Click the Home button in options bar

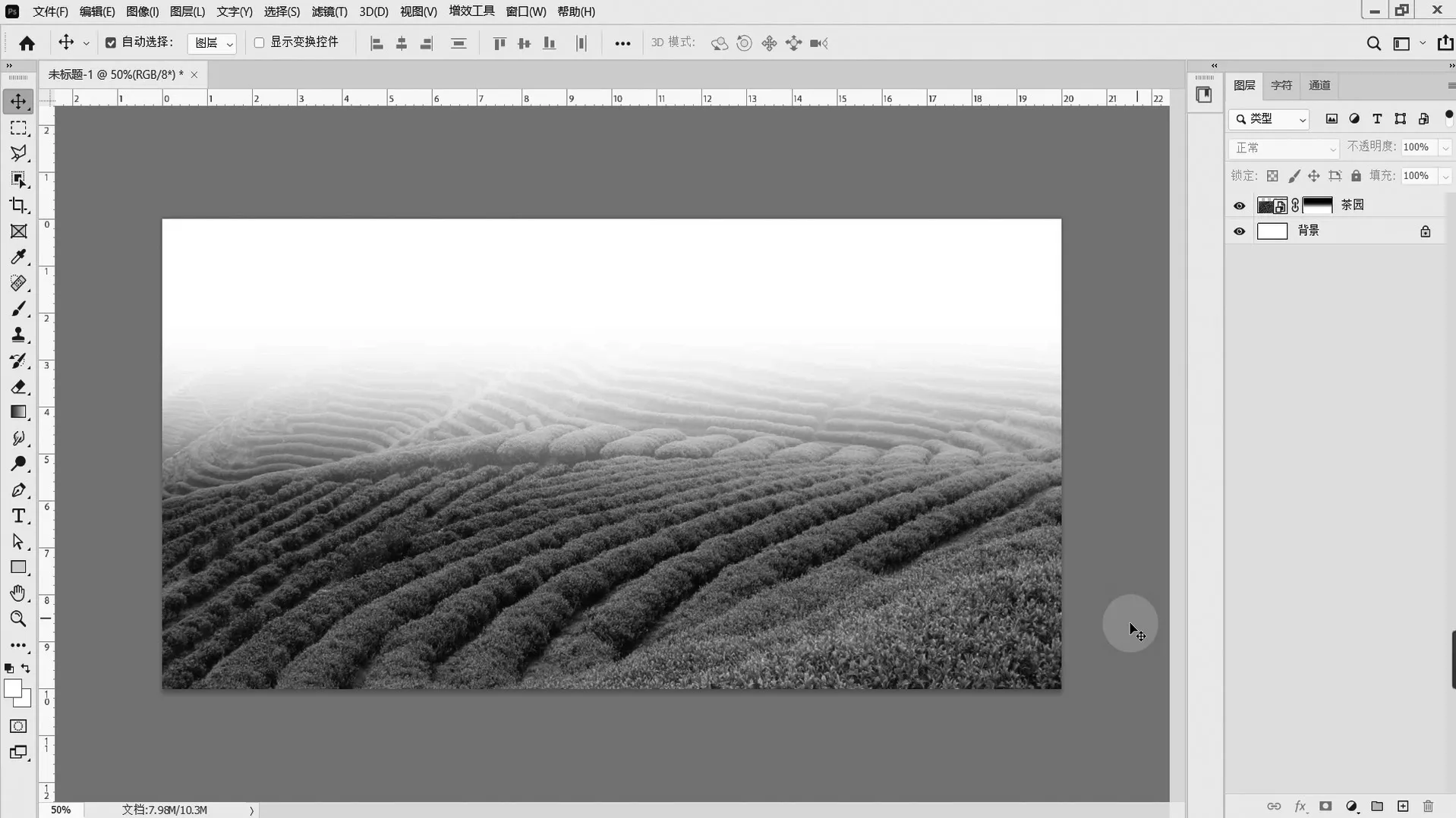click(27, 43)
